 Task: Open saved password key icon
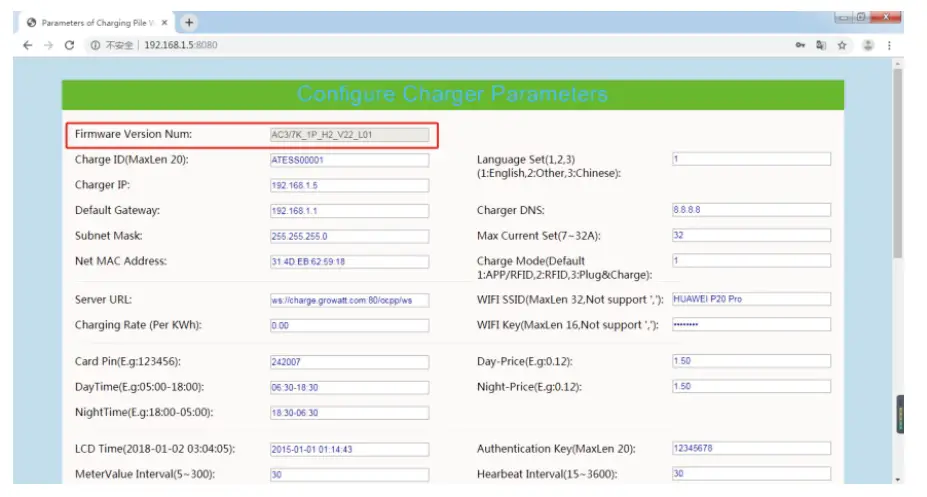(x=800, y=45)
